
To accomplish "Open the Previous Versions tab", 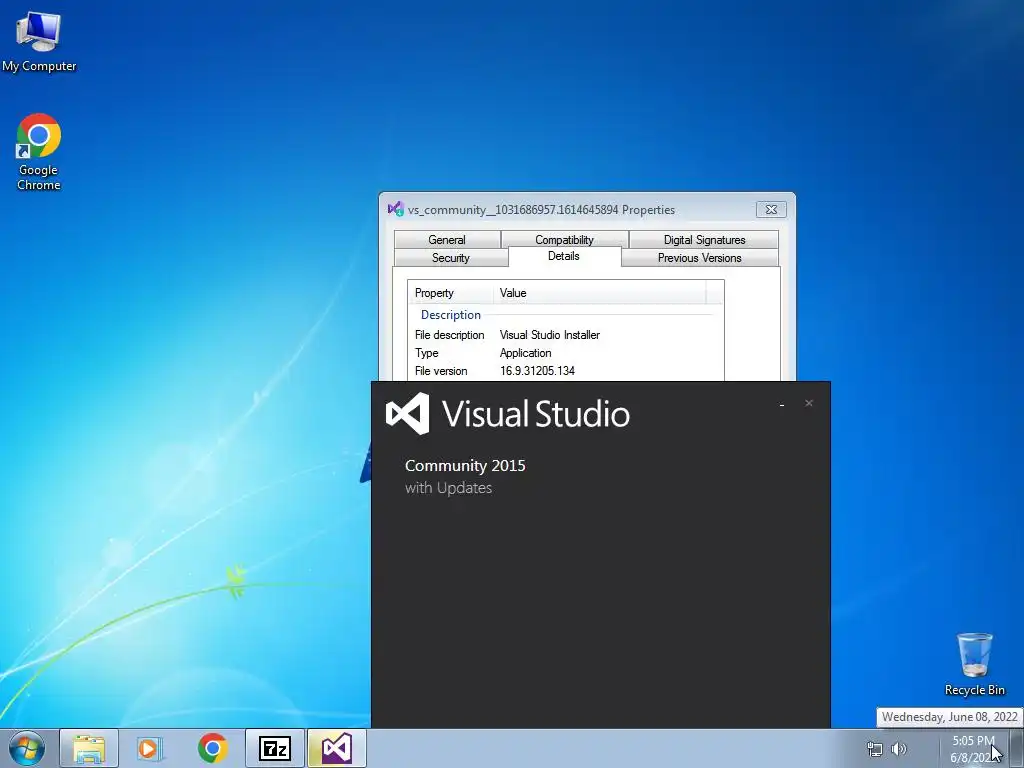I will (x=699, y=258).
